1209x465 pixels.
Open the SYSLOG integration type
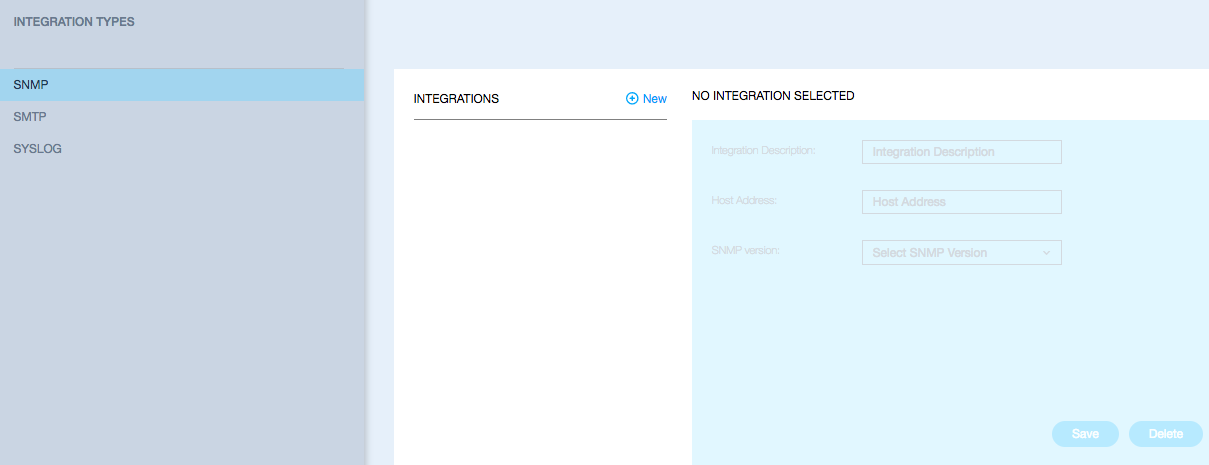tap(38, 149)
